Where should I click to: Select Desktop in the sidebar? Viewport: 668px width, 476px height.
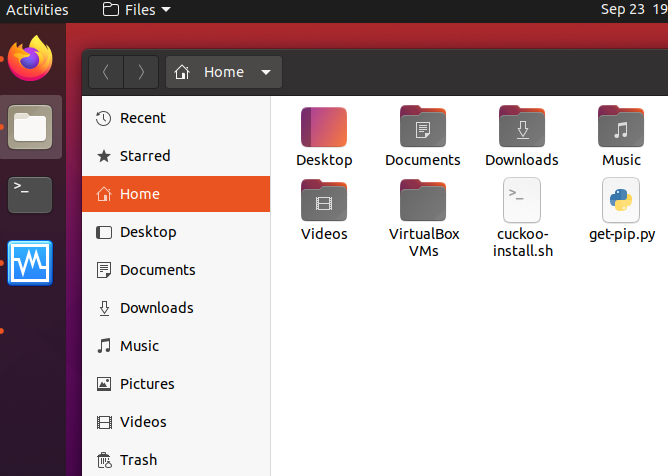[176, 232]
